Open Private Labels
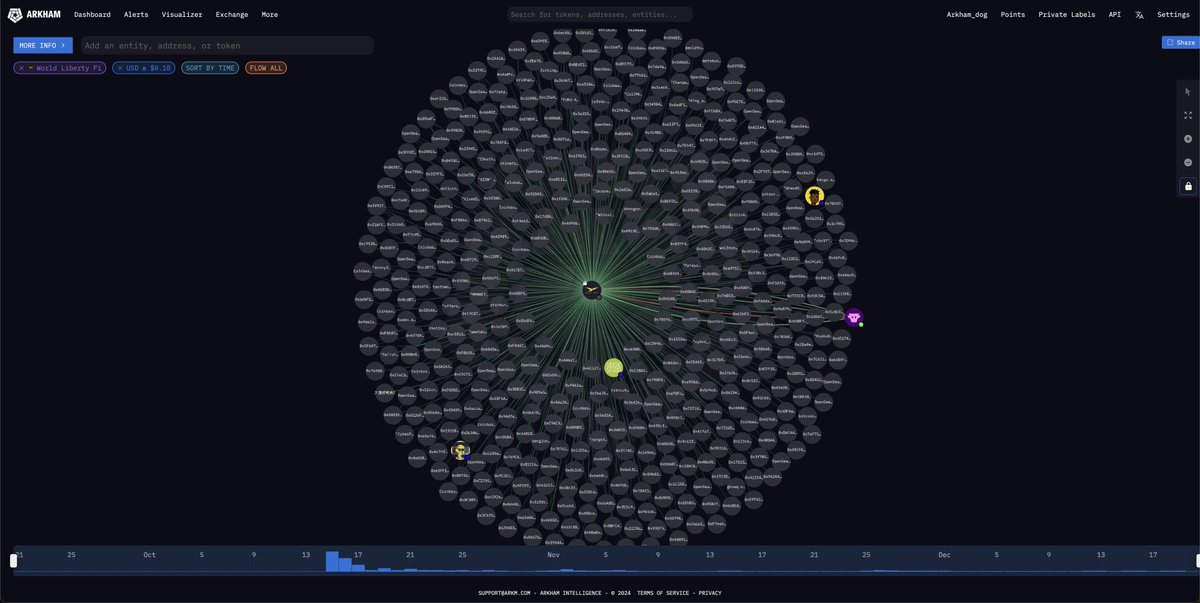Screen dimensions: 1200x603 point(1067,15)
